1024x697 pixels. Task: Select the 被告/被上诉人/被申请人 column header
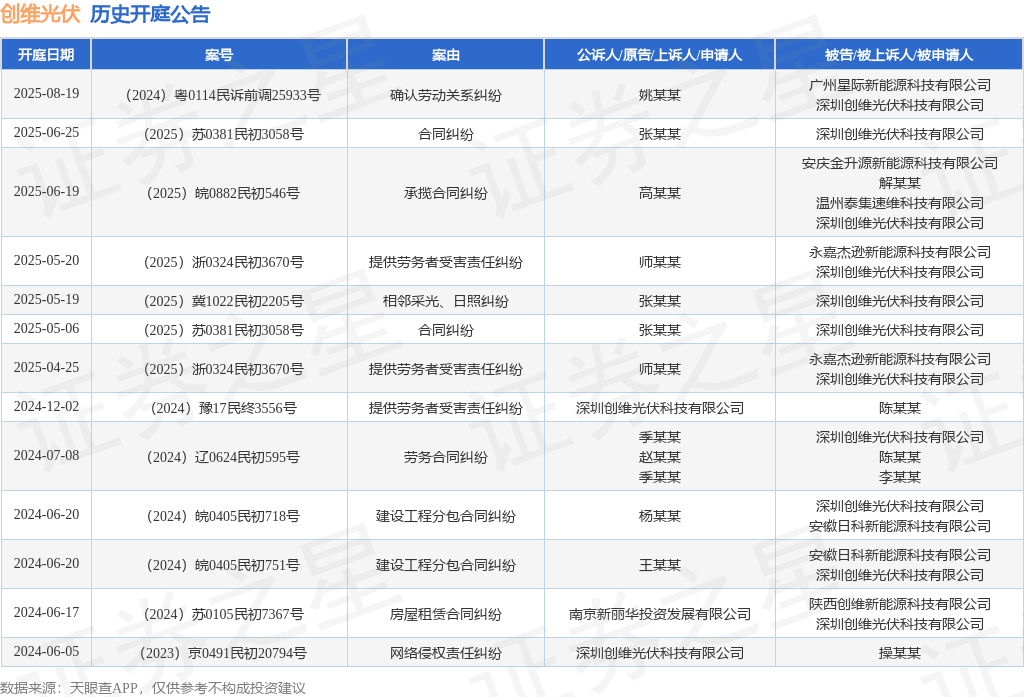(899, 55)
